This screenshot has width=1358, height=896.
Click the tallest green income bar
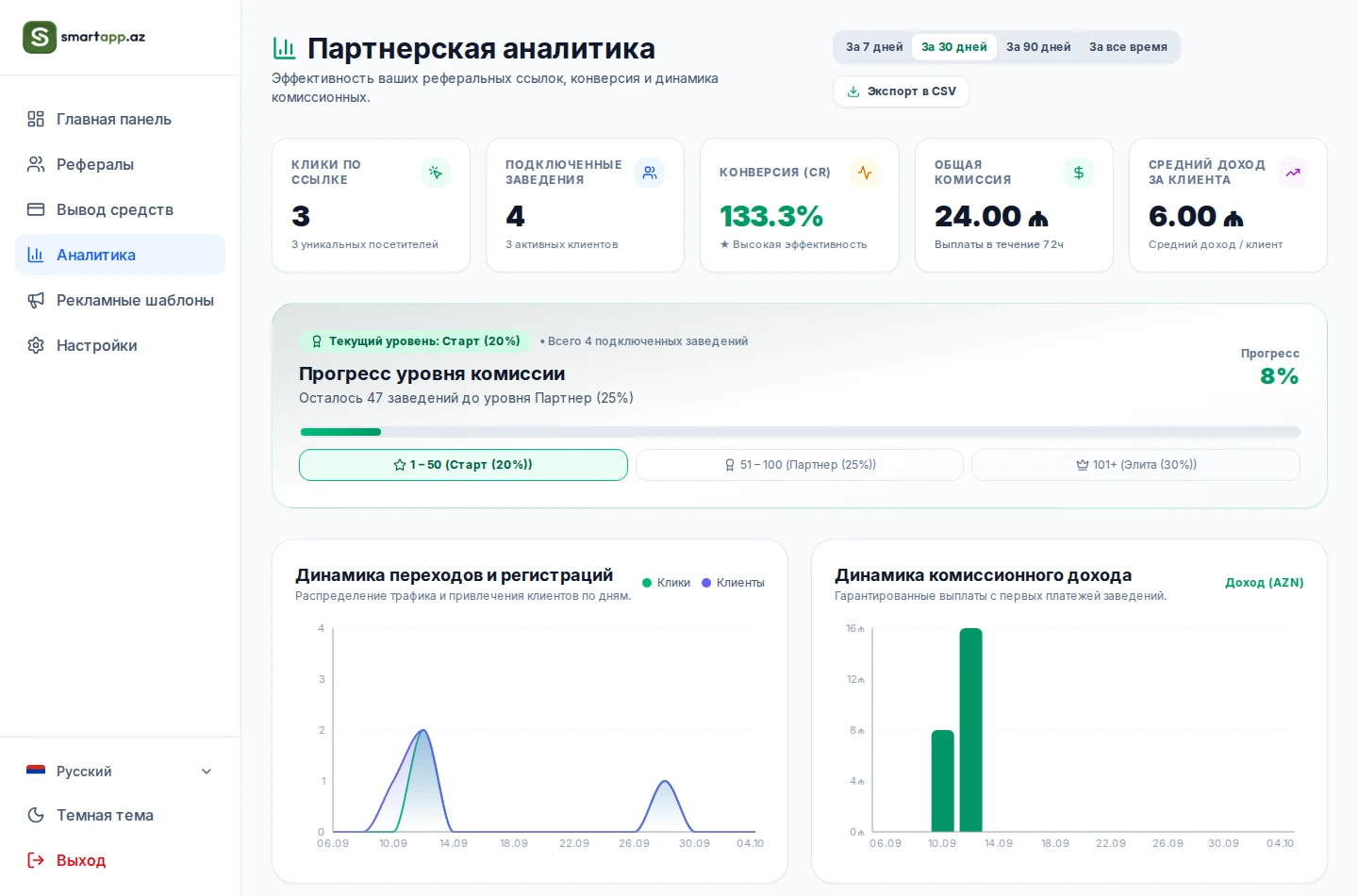(970, 730)
